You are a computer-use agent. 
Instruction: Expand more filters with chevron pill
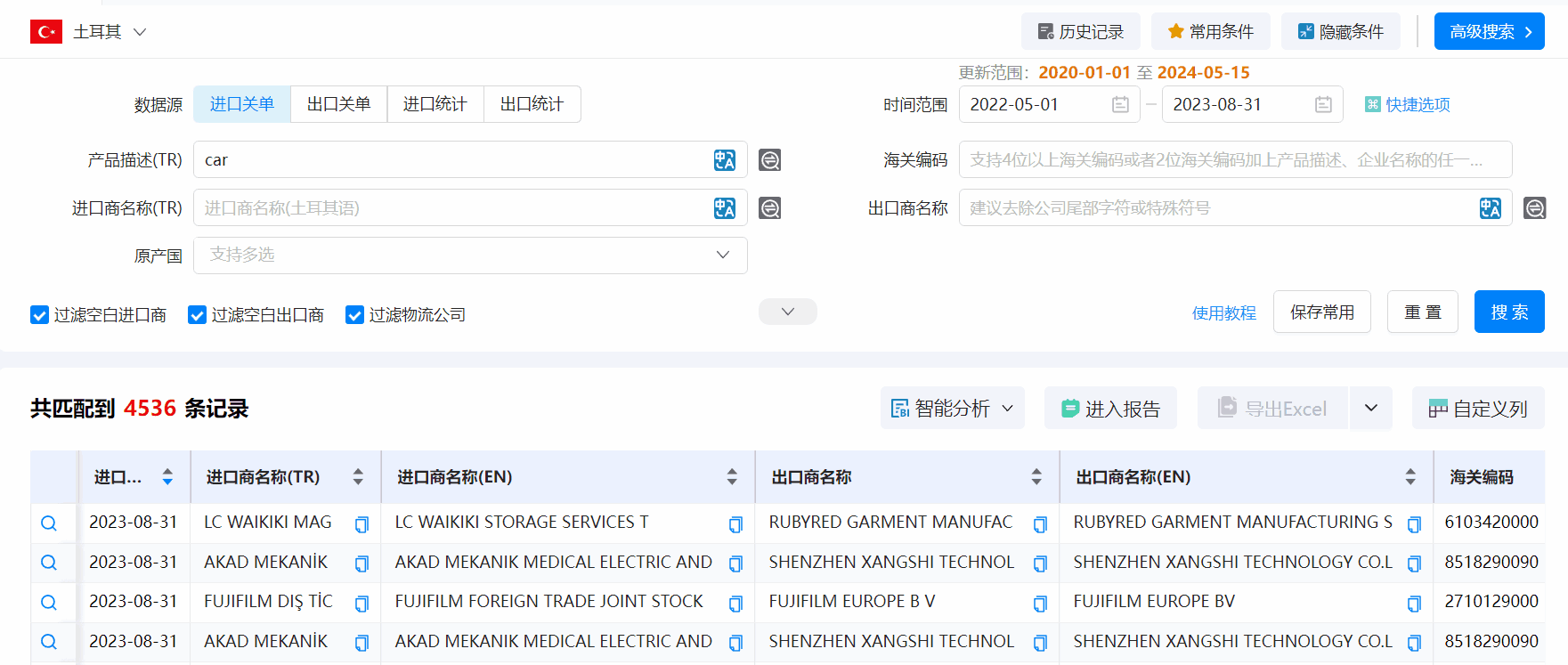click(787, 312)
